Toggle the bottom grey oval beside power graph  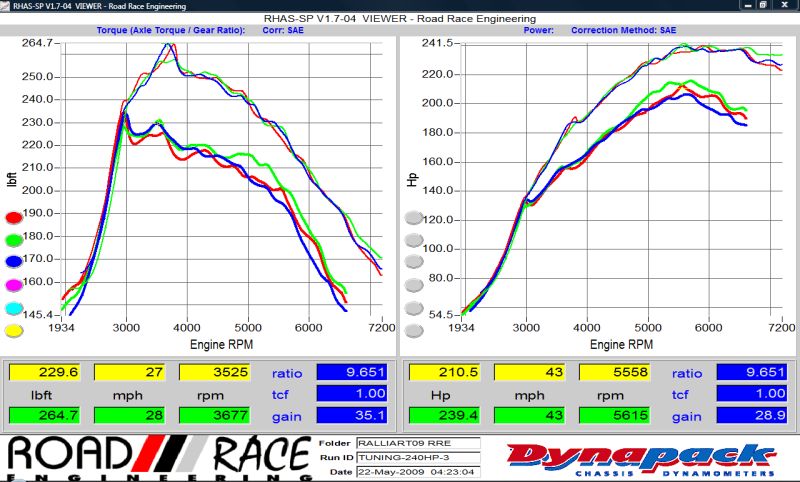[x=414, y=332]
